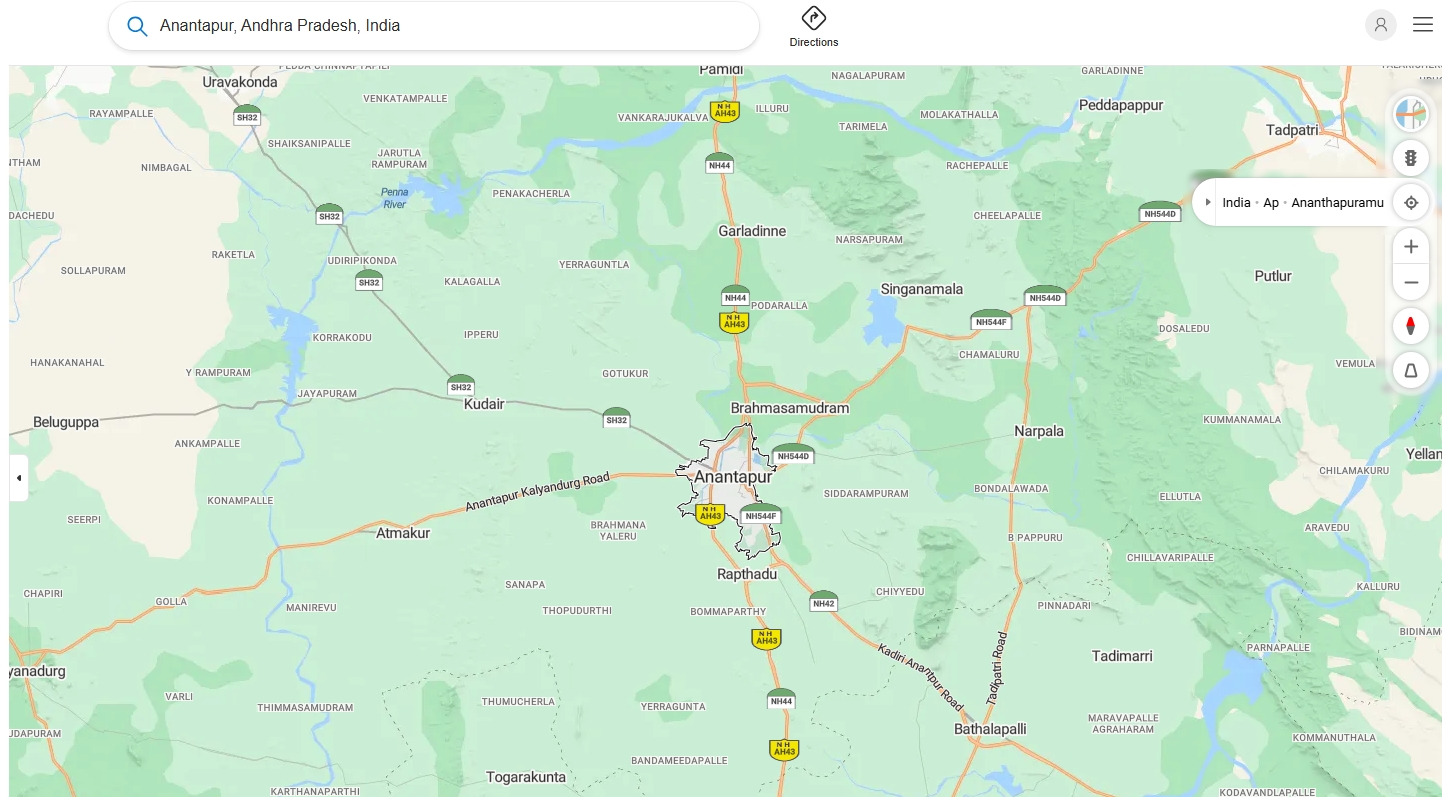This screenshot has width=1442, height=797.
Task: Select India in the breadcrumb
Action: coord(1236,202)
